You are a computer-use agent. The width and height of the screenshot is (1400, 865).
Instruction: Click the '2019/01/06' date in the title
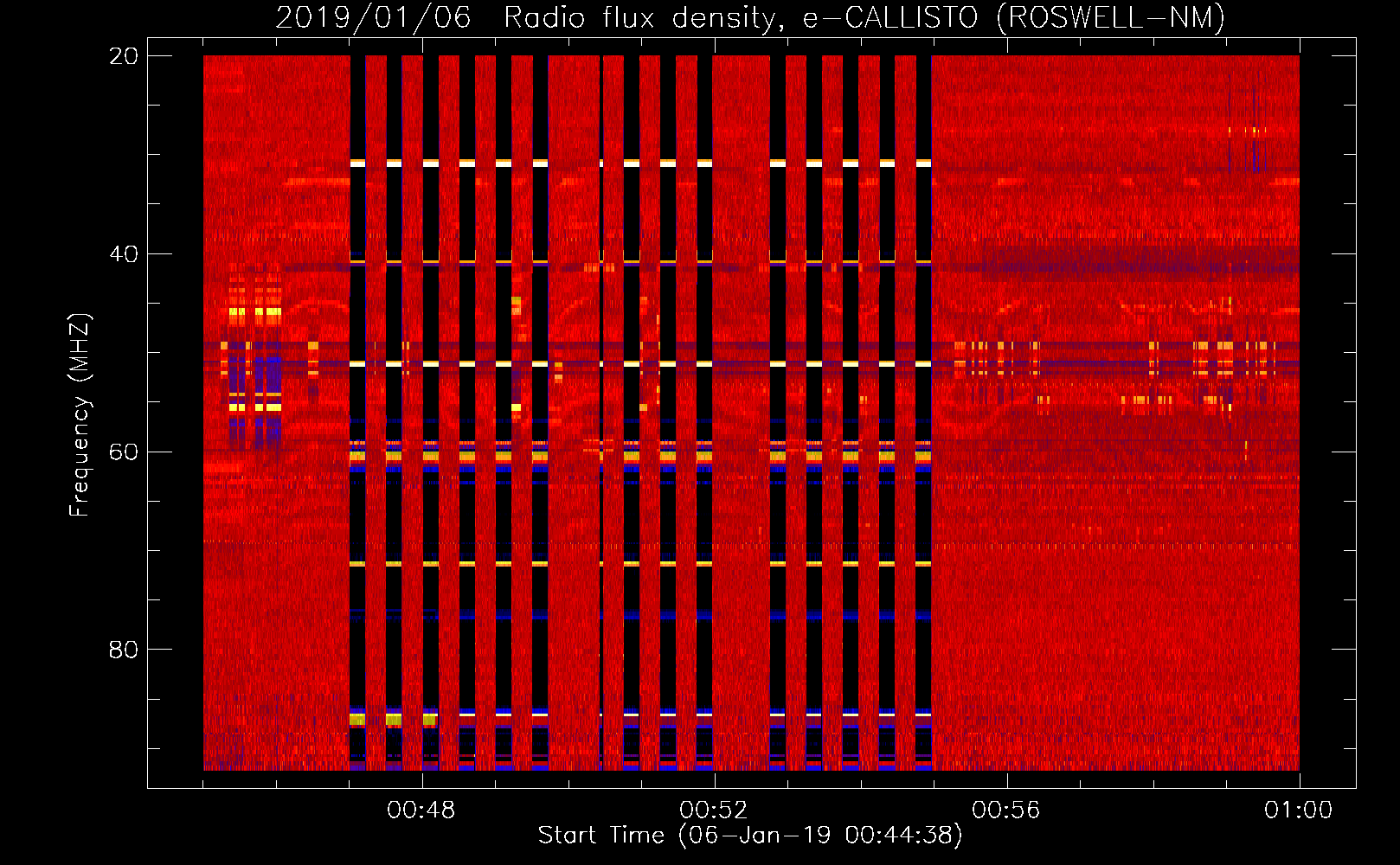373,17
